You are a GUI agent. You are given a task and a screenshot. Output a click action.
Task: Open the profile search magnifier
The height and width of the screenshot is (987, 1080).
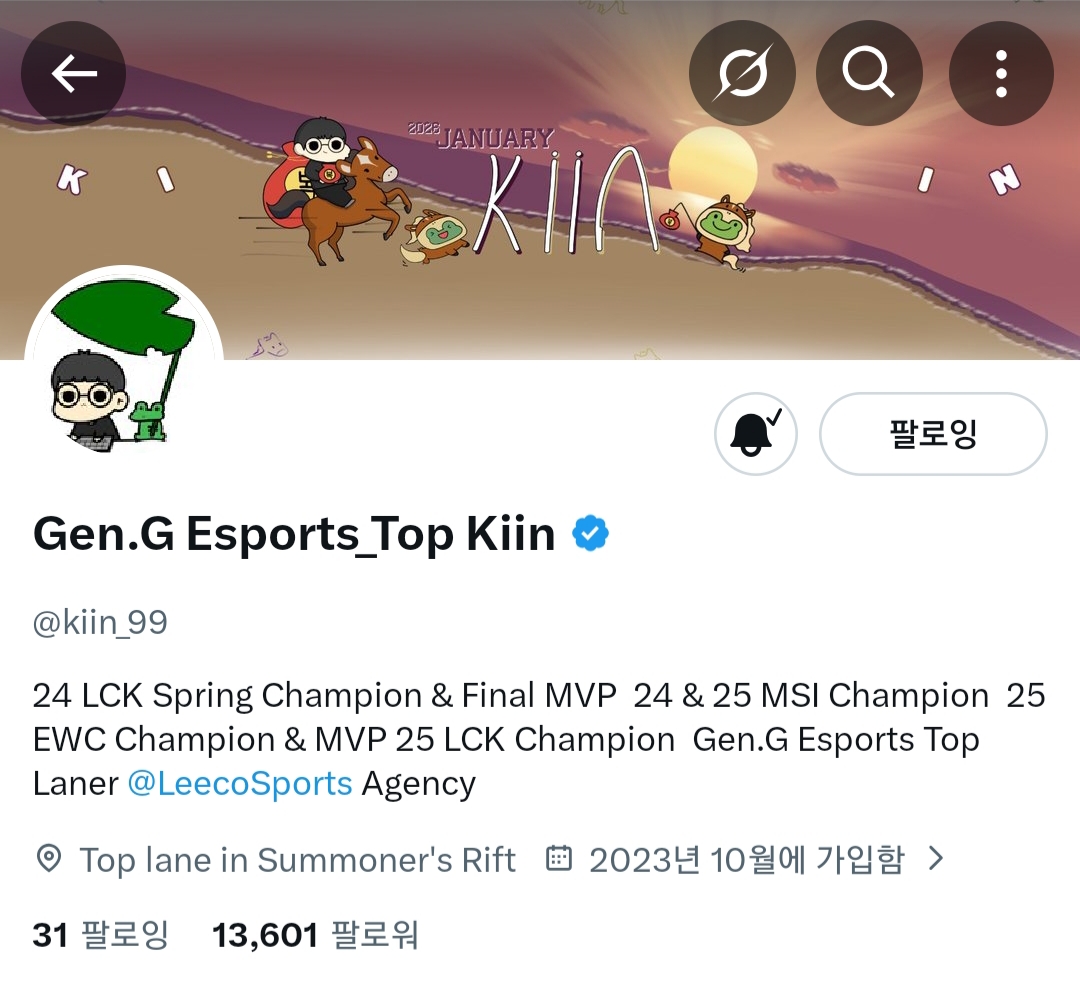pyautogui.click(x=869, y=73)
